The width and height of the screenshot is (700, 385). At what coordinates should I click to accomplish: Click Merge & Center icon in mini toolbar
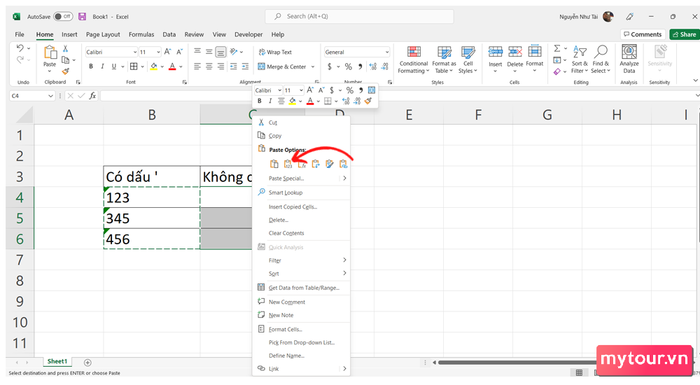[x=371, y=90]
